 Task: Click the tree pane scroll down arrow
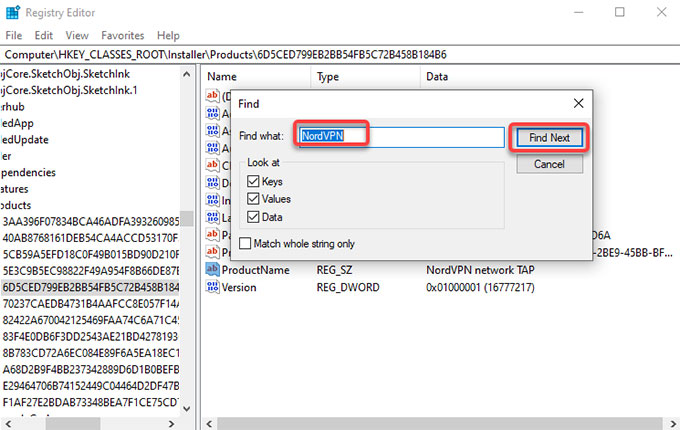(186, 408)
